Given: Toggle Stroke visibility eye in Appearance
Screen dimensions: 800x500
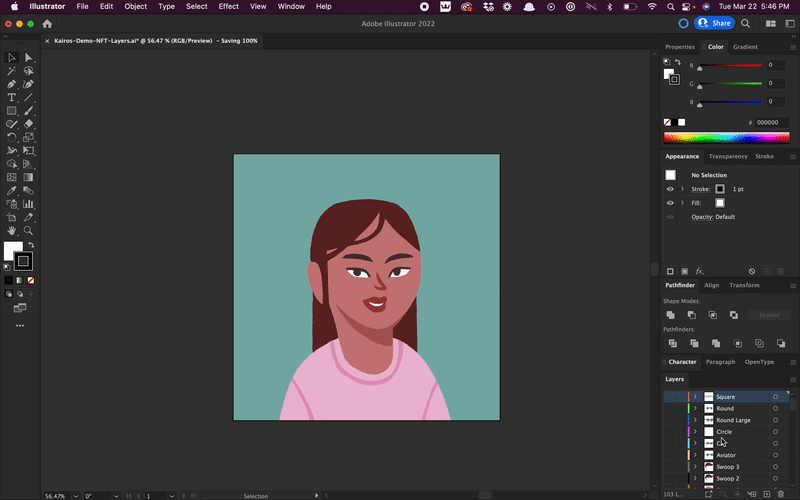Looking at the screenshot, I should pyautogui.click(x=670, y=189).
